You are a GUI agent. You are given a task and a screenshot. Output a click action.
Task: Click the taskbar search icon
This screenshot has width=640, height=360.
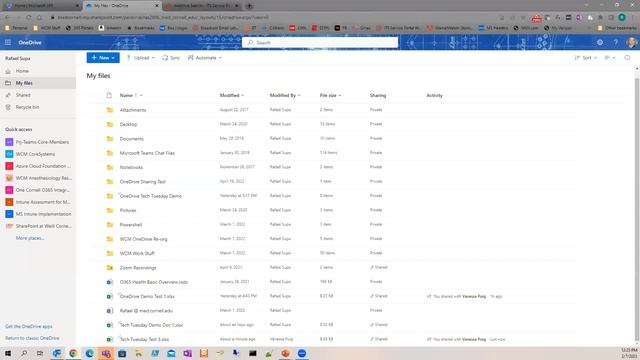click(24, 353)
